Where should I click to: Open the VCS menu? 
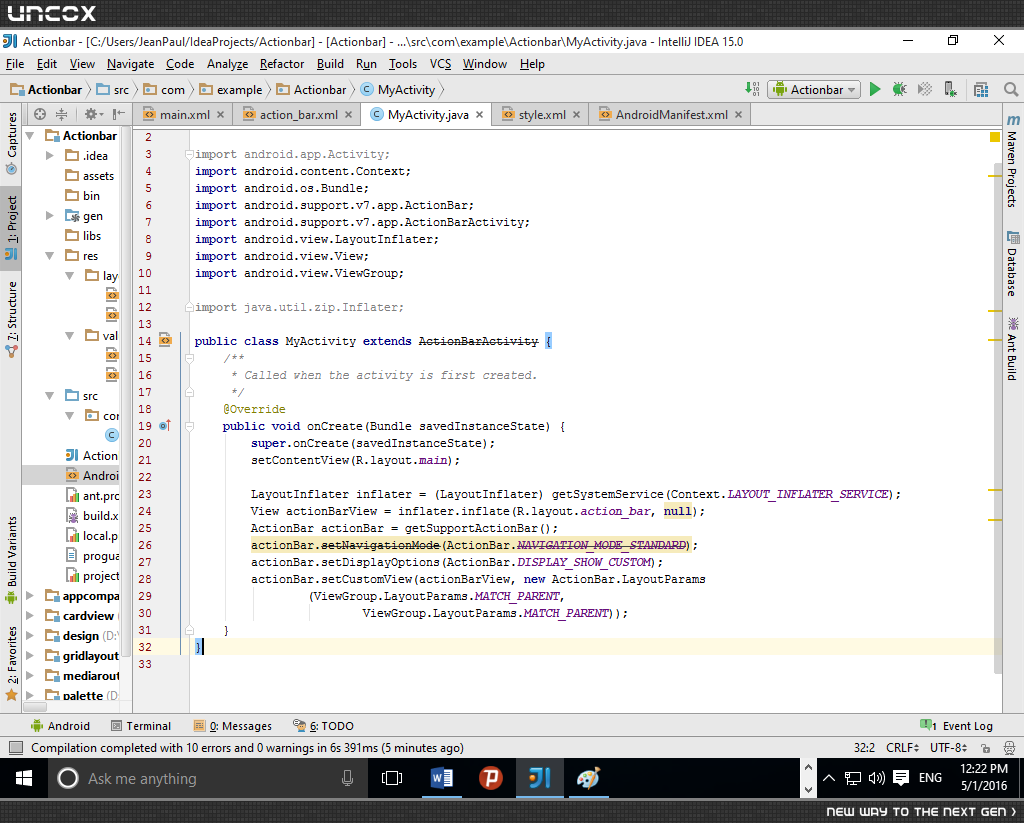click(440, 64)
